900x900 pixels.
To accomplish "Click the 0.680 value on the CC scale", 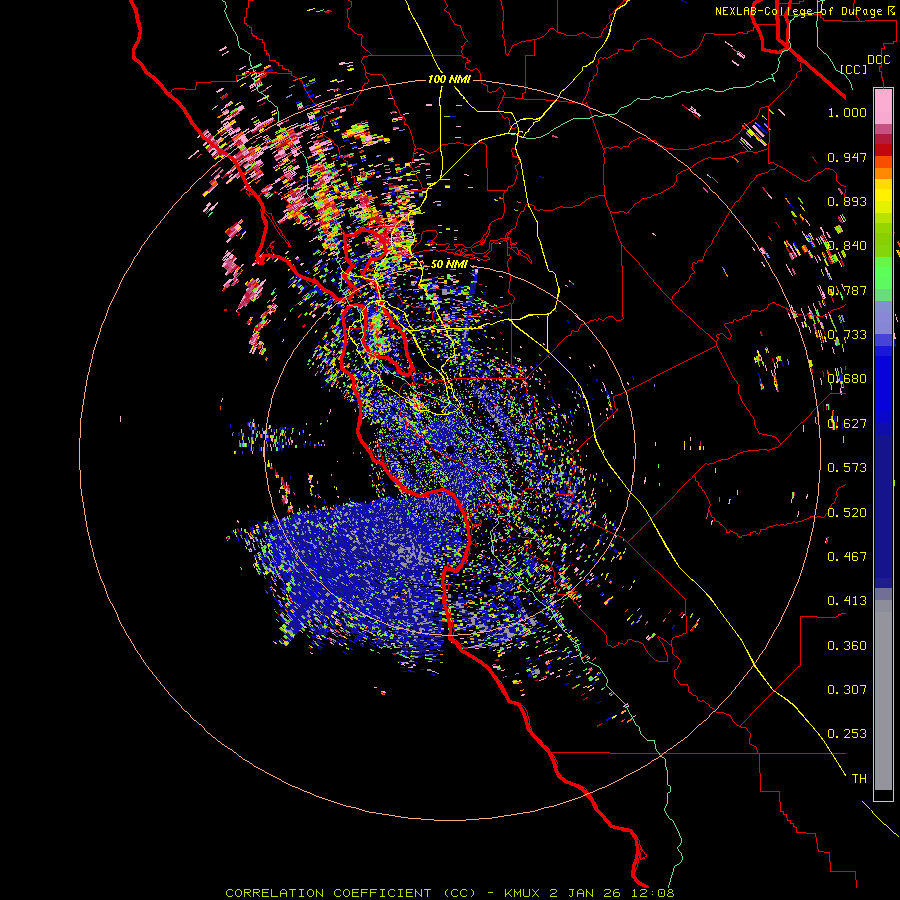I will [x=847, y=379].
